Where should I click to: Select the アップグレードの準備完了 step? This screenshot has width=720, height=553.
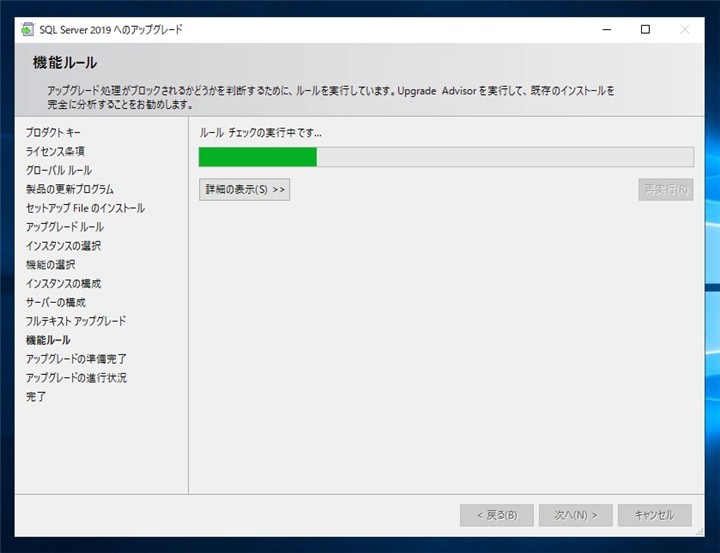pos(76,358)
